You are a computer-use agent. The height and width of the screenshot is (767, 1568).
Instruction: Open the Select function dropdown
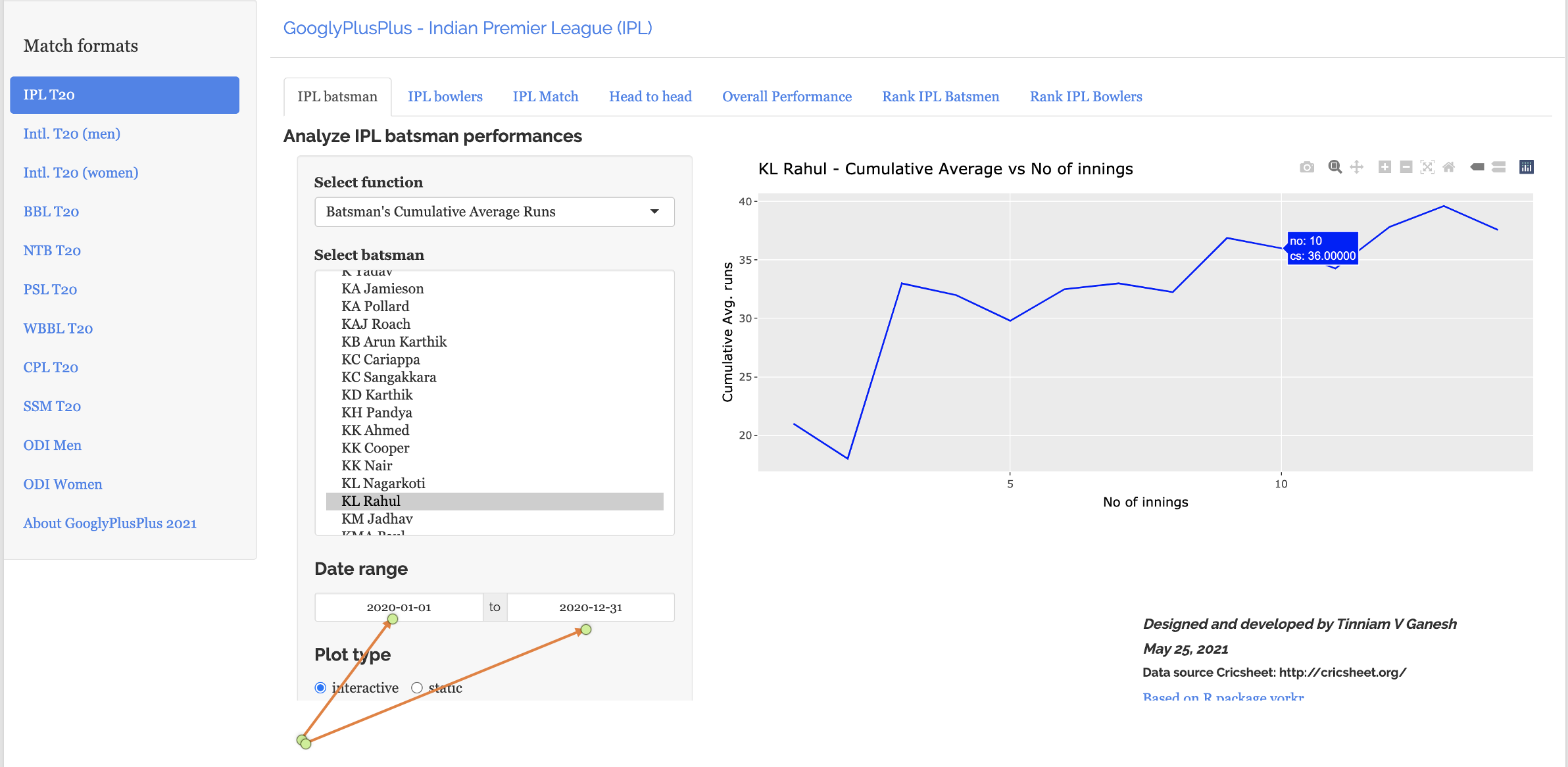click(495, 212)
